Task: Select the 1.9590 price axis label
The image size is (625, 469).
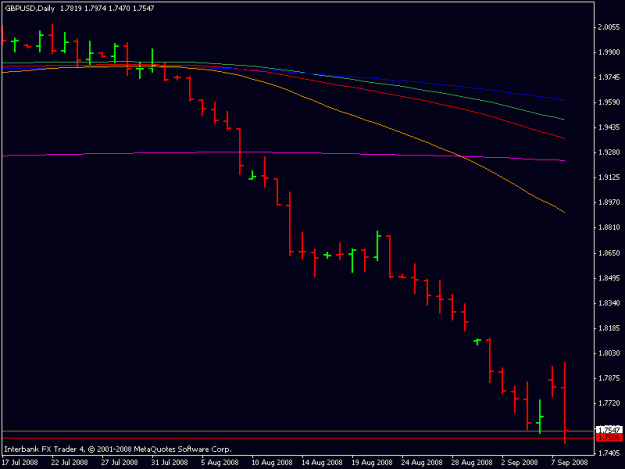Action: [x=609, y=102]
